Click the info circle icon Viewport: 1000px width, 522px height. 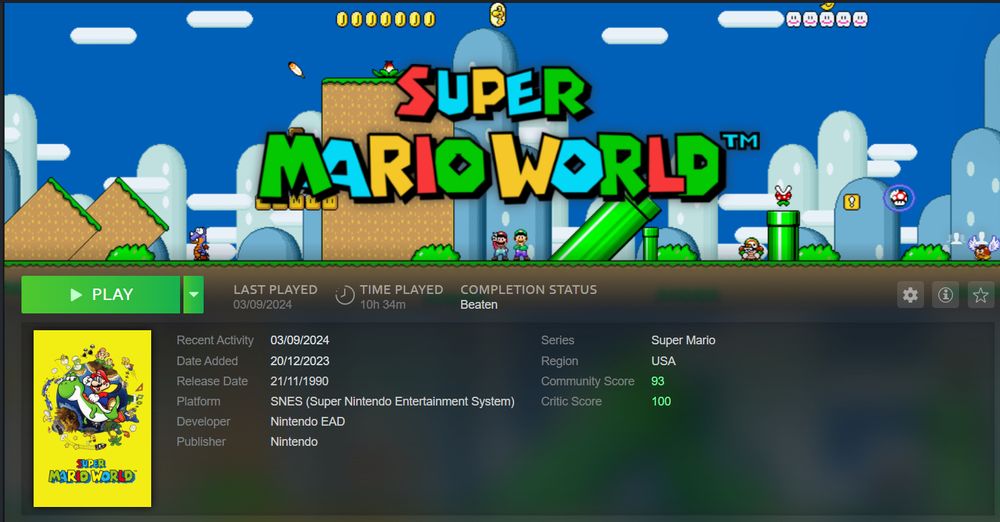tap(945, 295)
